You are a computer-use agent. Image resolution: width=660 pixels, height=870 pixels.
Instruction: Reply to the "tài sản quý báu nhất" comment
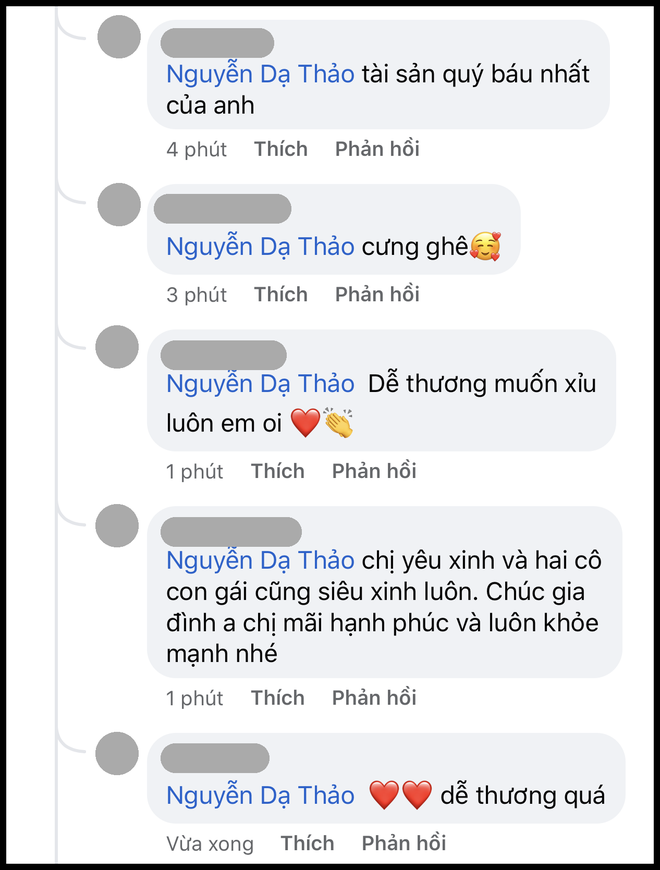[377, 149]
